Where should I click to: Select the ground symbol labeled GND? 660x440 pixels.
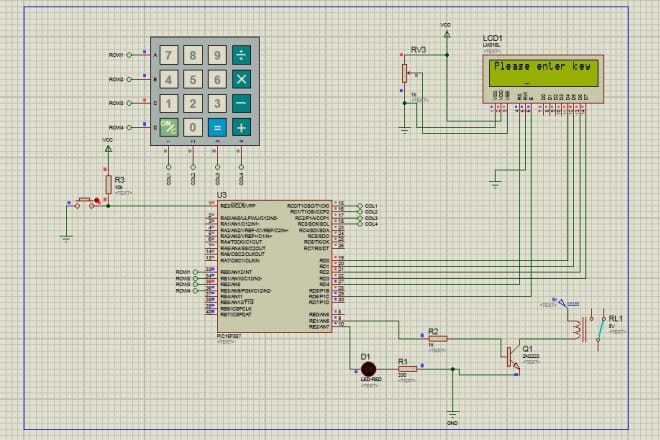452,413
